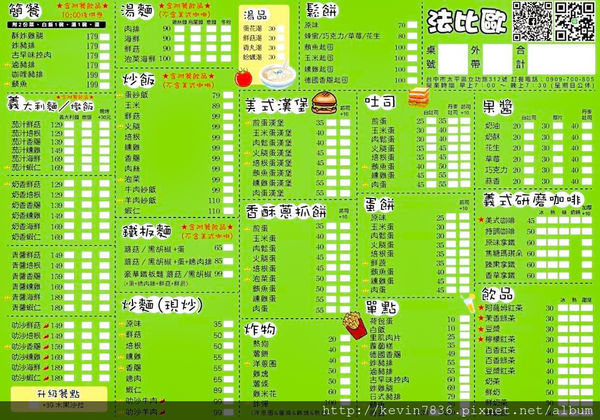Click the toast sandwich icon beside 吐司
The height and width of the screenshot is (420, 600).
pyautogui.click(x=418, y=96)
